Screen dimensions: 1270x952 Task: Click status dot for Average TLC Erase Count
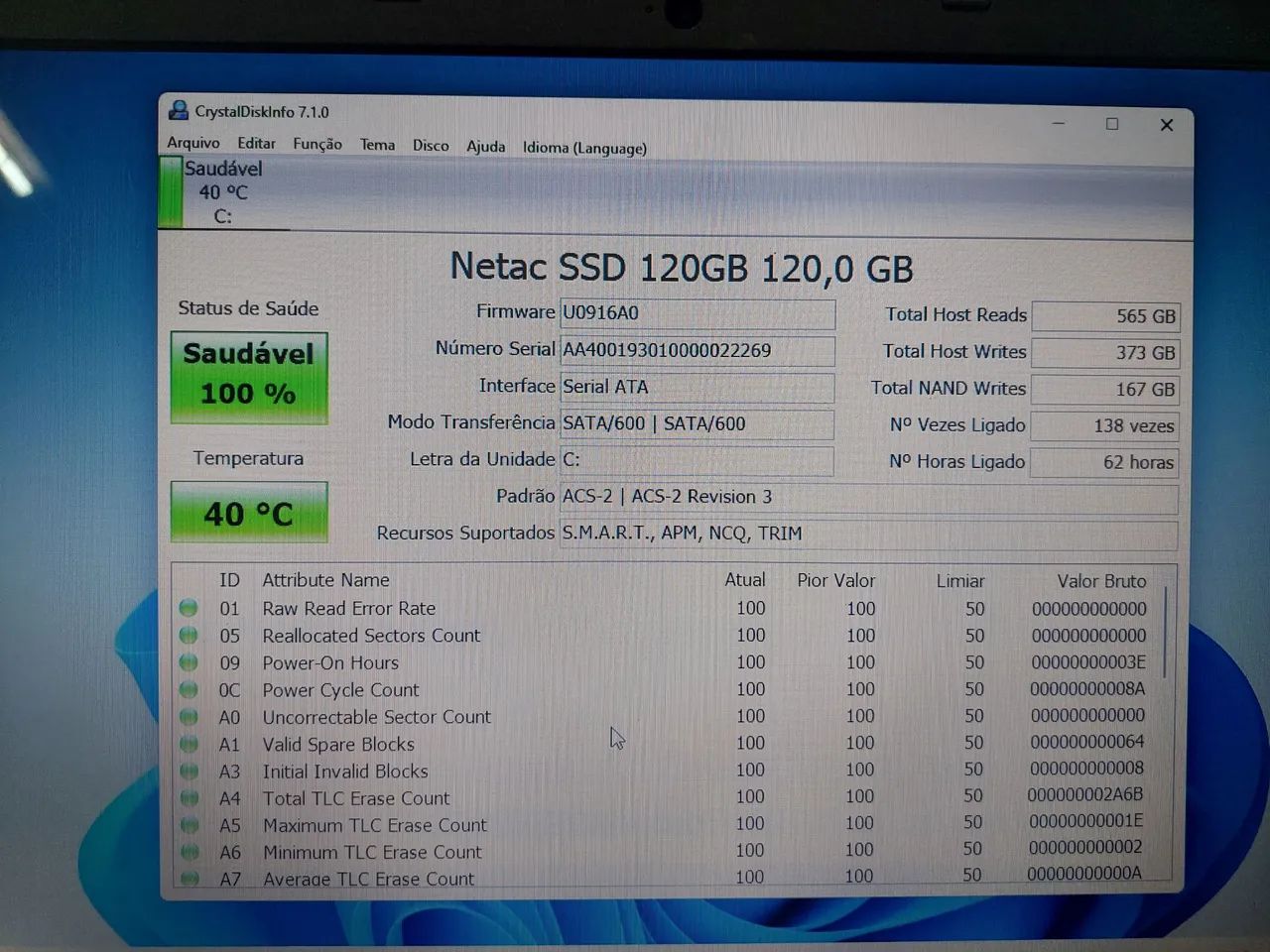click(x=190, y=878)
